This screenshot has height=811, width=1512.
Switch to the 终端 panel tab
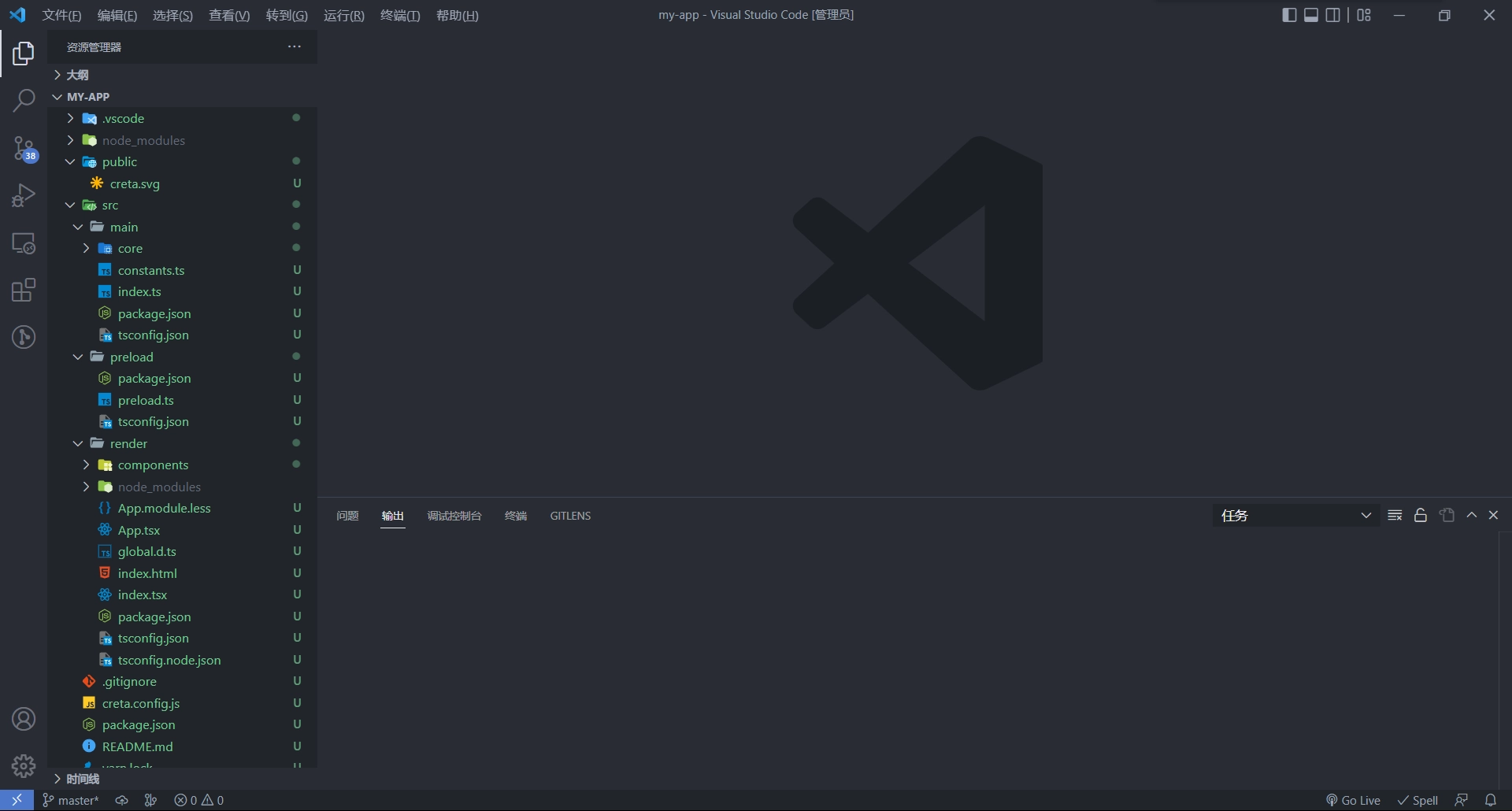[x=516, y=516]
